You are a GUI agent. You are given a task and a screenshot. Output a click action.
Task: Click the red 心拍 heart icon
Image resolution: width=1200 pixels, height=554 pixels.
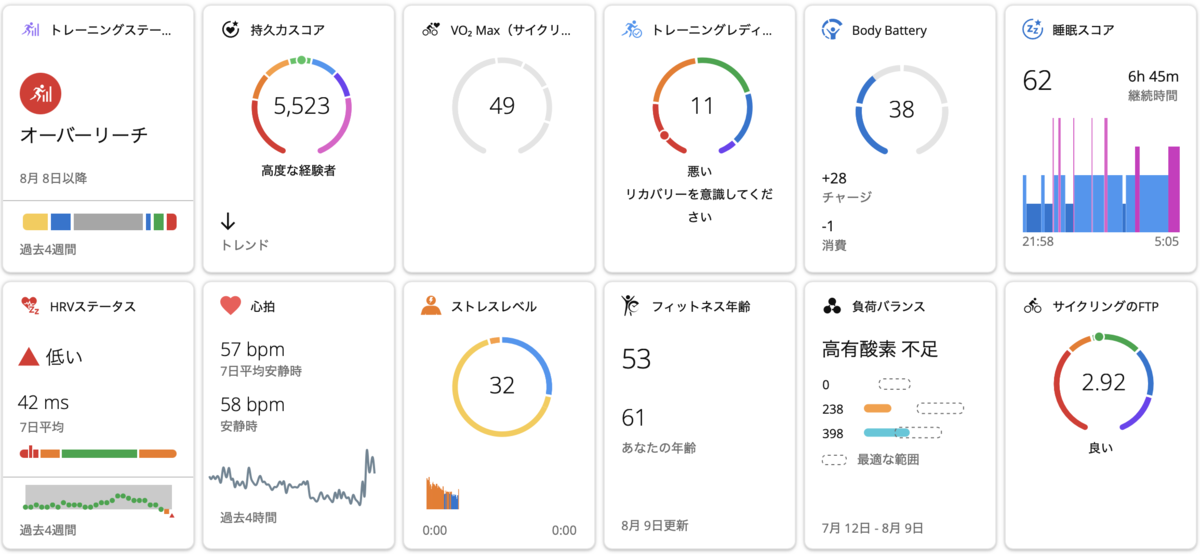pos(230,306)
